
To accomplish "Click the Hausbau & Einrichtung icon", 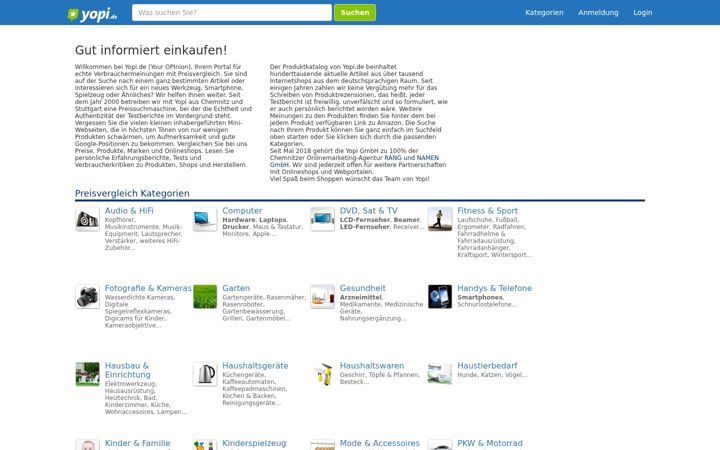I will coord(87,374).
